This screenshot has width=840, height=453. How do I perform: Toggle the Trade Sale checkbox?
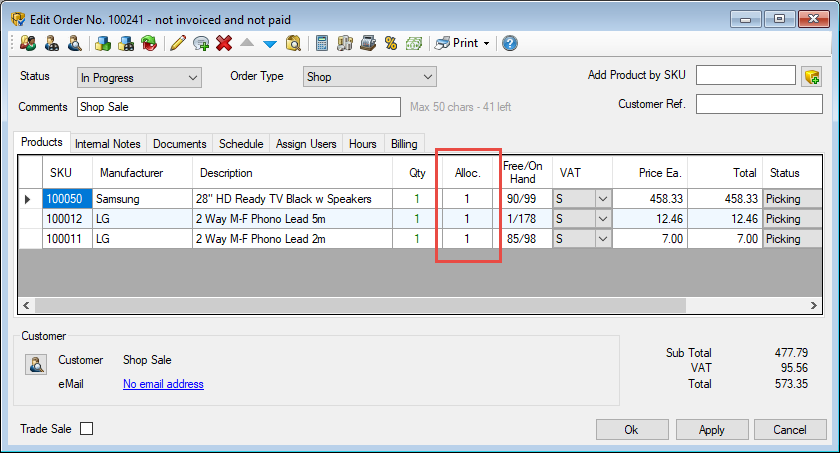86,429
